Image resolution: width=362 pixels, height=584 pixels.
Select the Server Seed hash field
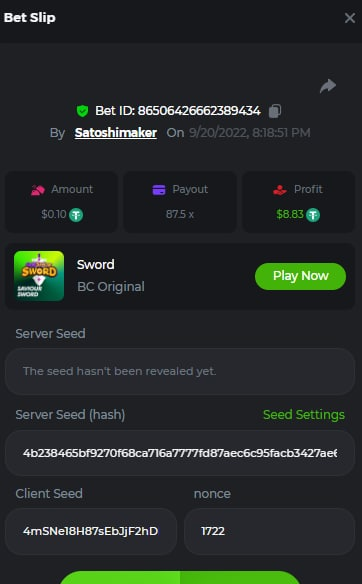(180, 453)
